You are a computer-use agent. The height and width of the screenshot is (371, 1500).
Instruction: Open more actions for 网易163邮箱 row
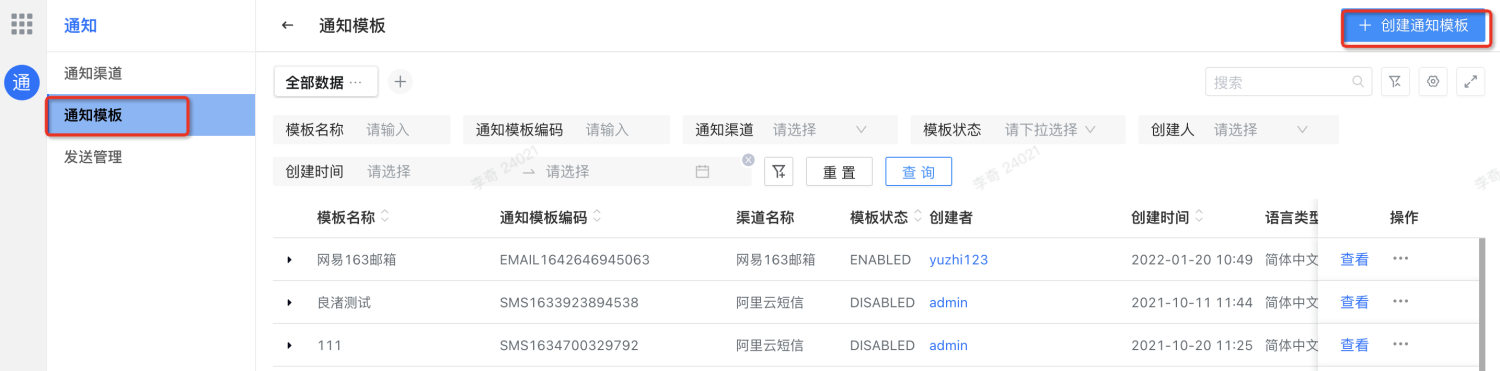(x=1400, y=259)
